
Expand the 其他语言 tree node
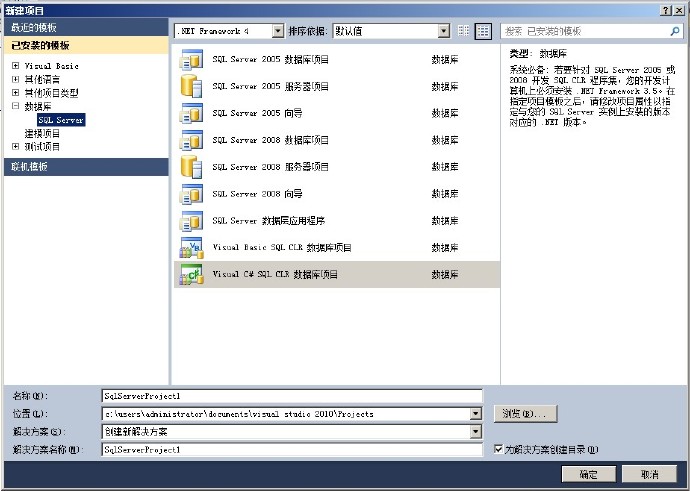[x=15, y=79]
